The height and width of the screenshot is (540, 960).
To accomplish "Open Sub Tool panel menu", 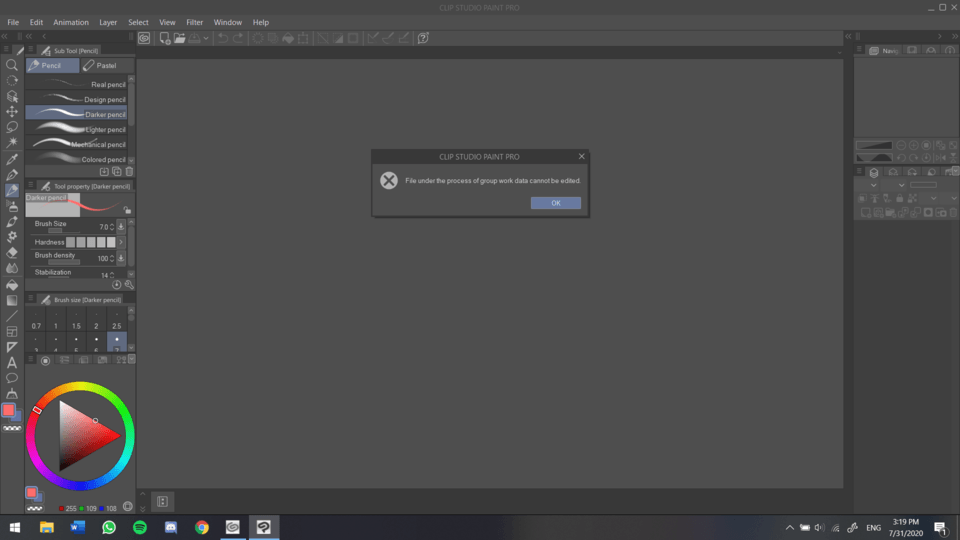I will point(31,50).
